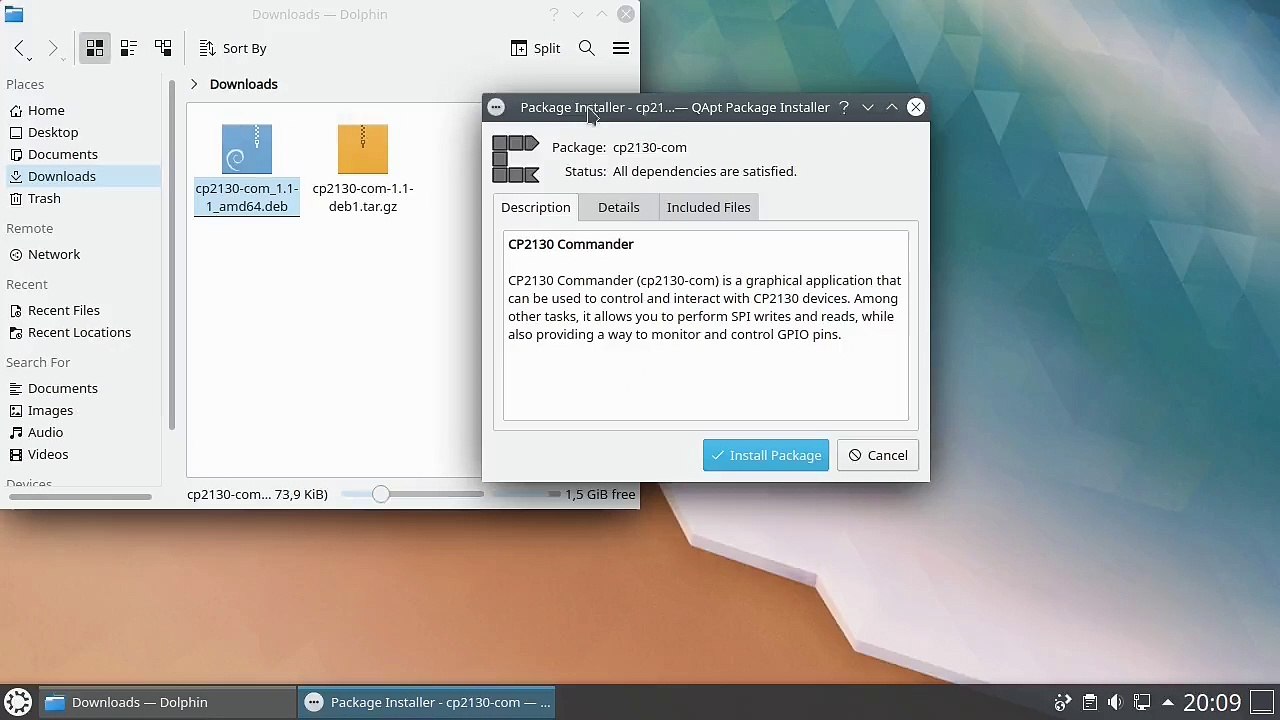Viewport: 1280px width, 720px height.
Task: Switch to Package Installer taskbar entry
Action: (428, 702)
